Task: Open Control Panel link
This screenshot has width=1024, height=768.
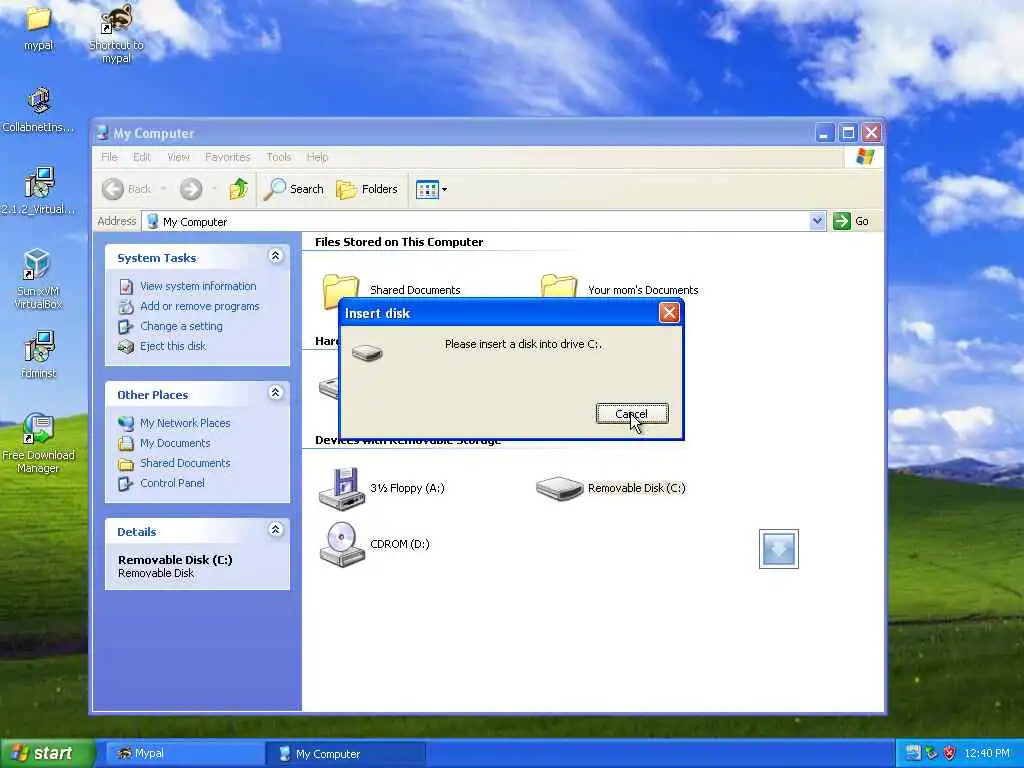Action: coord(172,483)
